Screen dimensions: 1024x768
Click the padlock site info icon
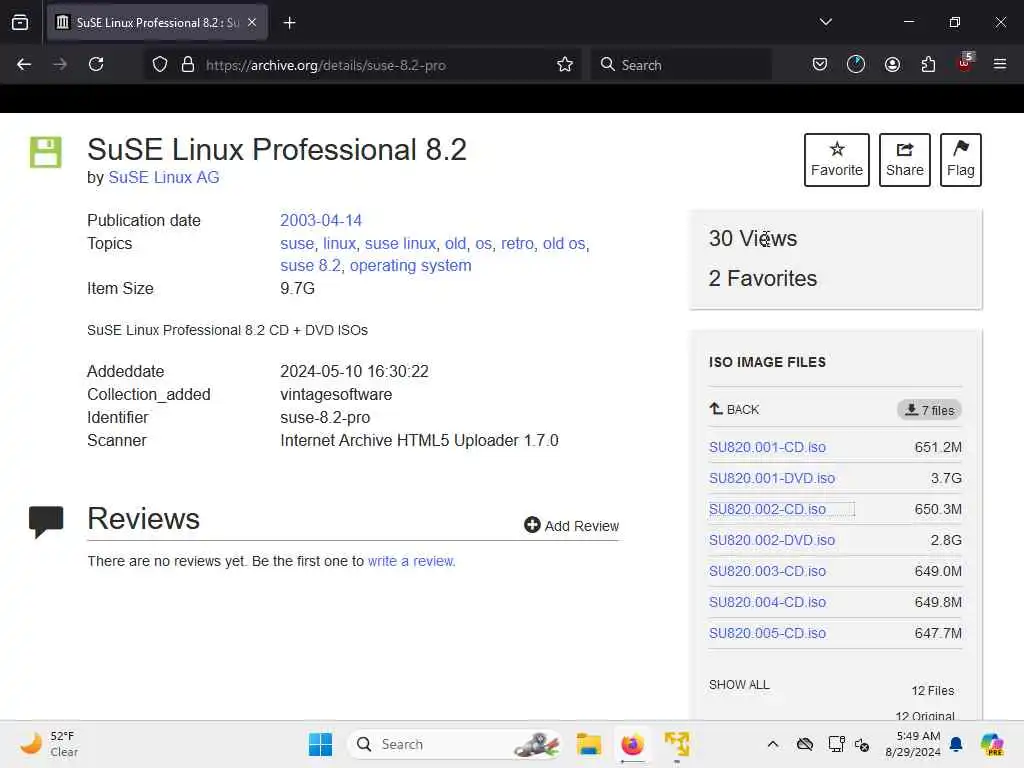pyautogui.click(x=188, y=65)
